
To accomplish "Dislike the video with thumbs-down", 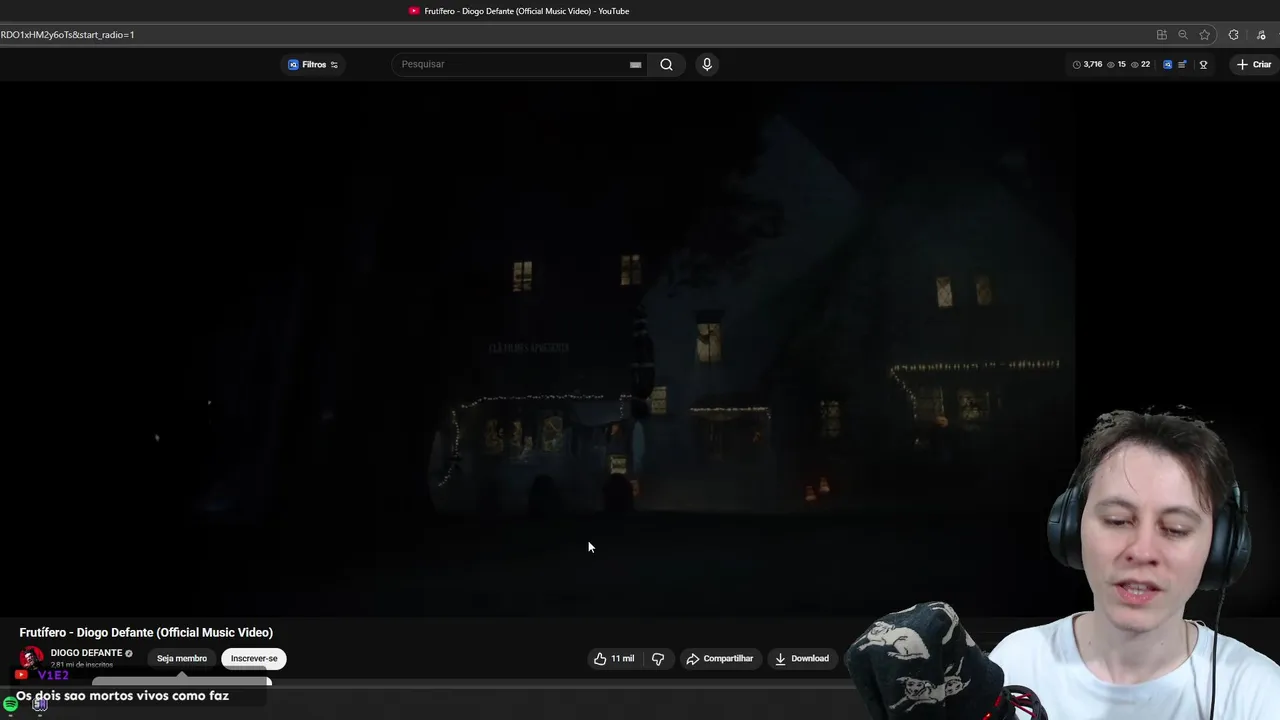I will click(x=658, y=658).
